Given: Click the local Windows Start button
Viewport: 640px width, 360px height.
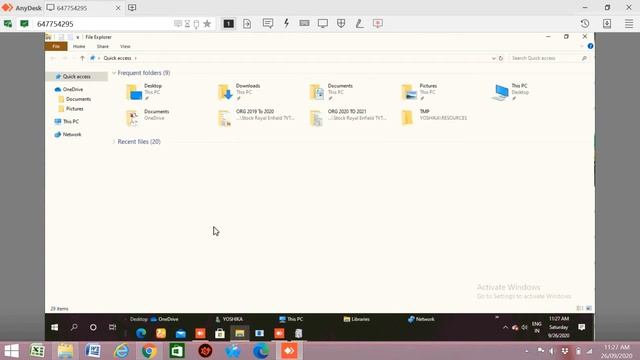Looking at the screenshot, I should tap(11, 351).
